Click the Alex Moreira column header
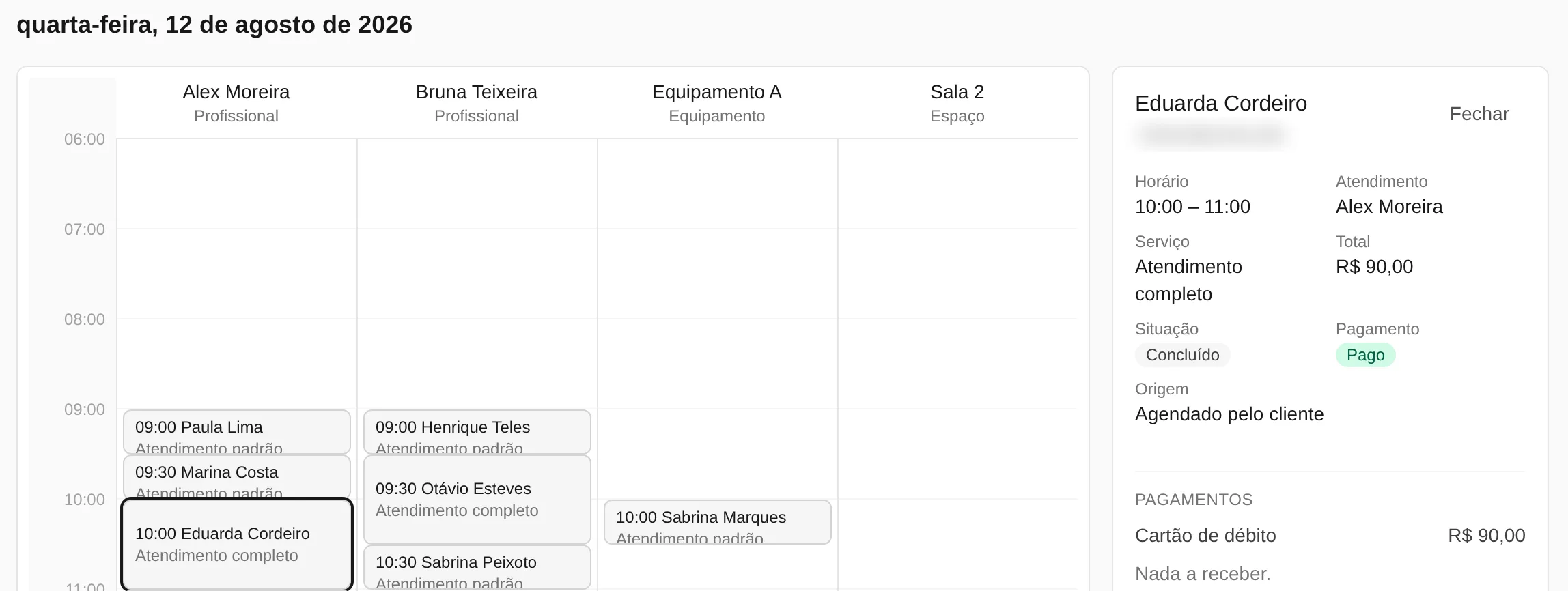This screenshot has width=1568, height=591. pyautogui.click(x=236, y=103)
